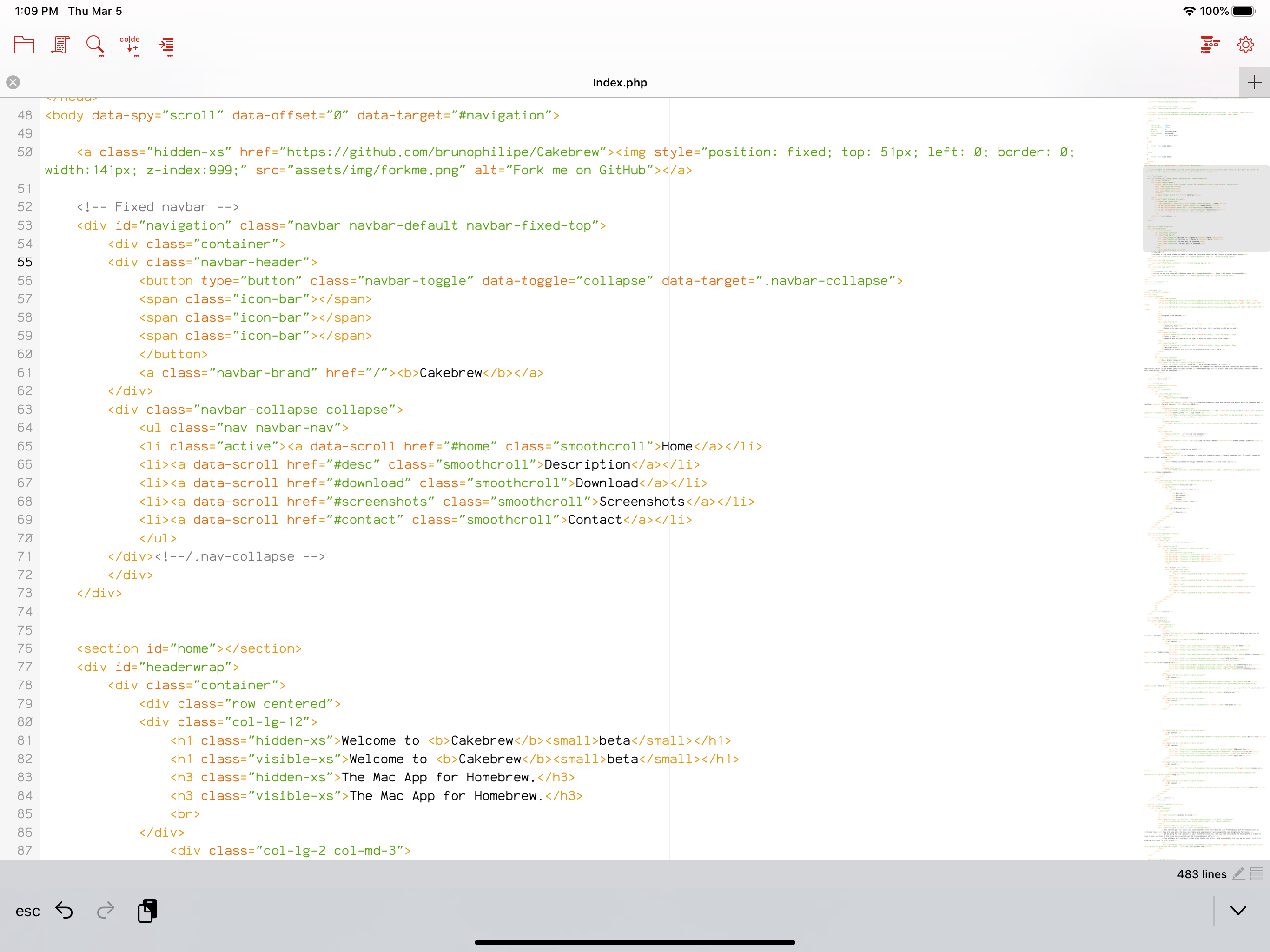Hide keyboard bar with chevron down
This screenshot has height=952, width=1270.
click(x=1238, y=911)
